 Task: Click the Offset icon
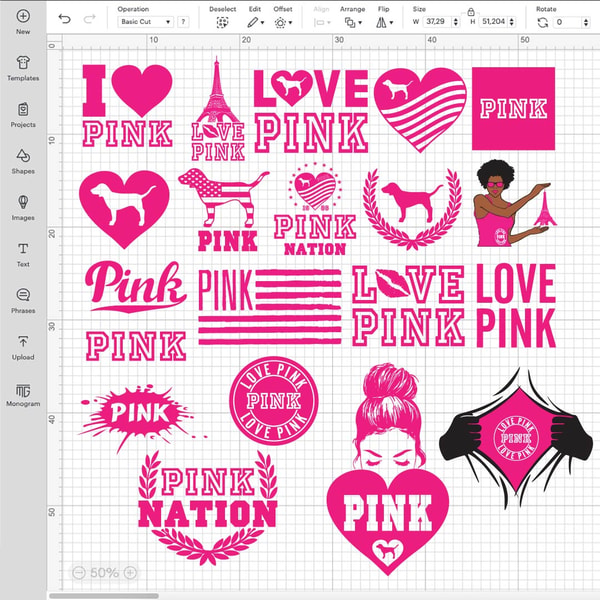[x=280, y=23]
